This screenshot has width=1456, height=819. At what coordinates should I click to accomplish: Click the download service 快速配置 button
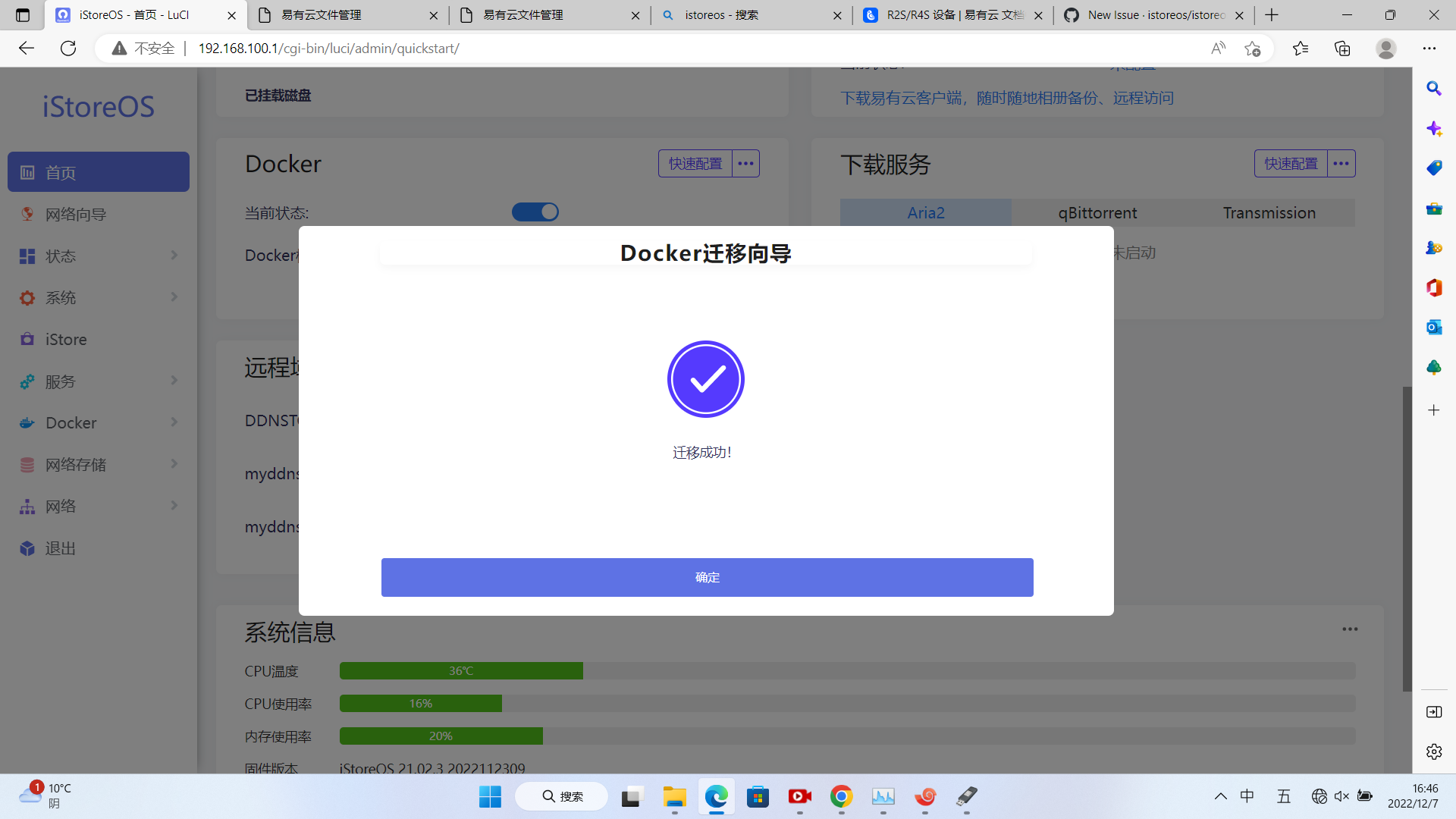pos(1291,163)
